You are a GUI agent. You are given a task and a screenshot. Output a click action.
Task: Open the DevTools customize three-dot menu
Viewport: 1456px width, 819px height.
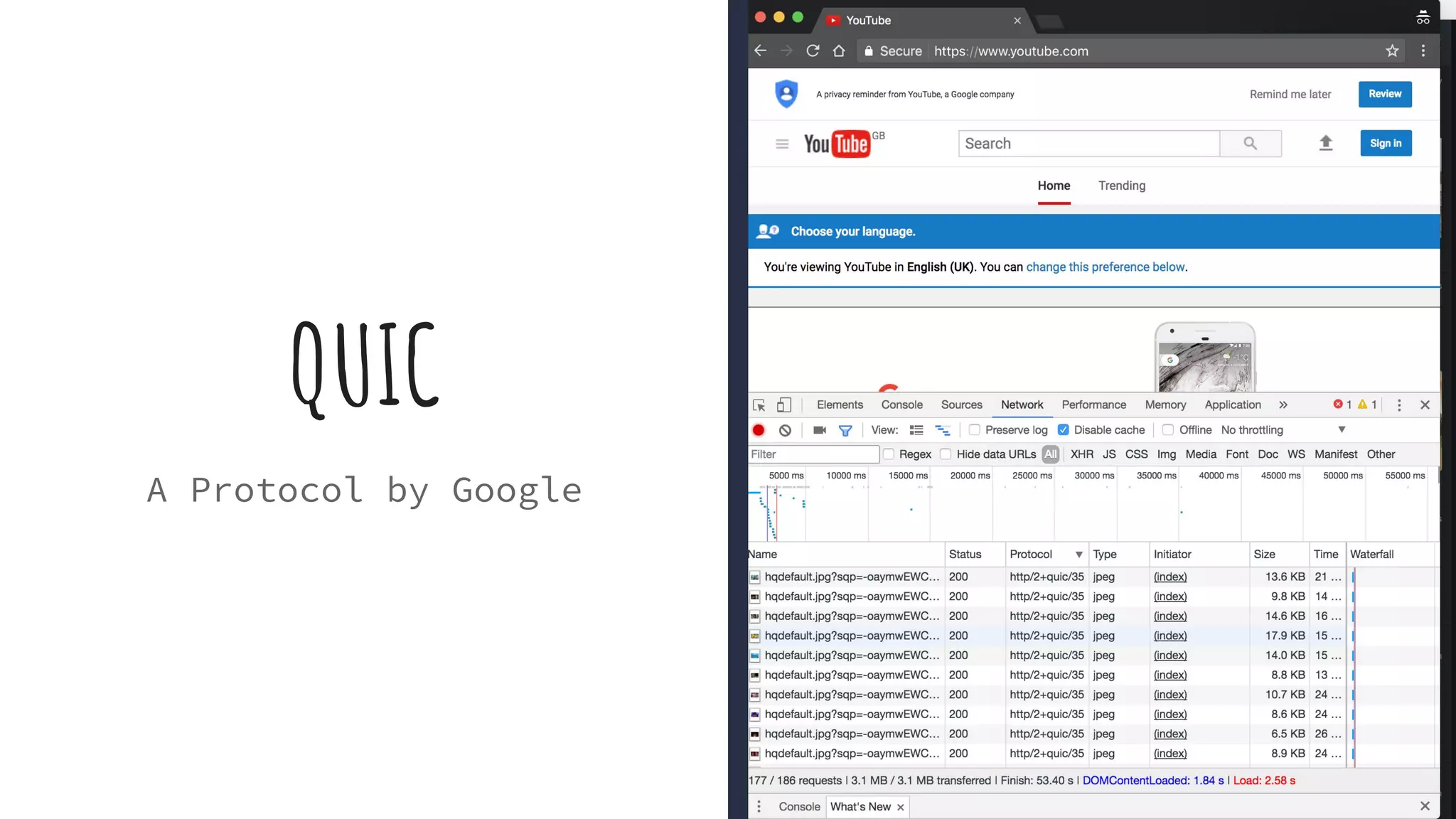(1399, 405)
